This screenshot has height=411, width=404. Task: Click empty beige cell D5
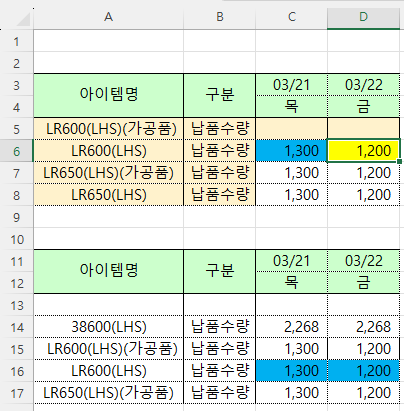coord(364,129)
